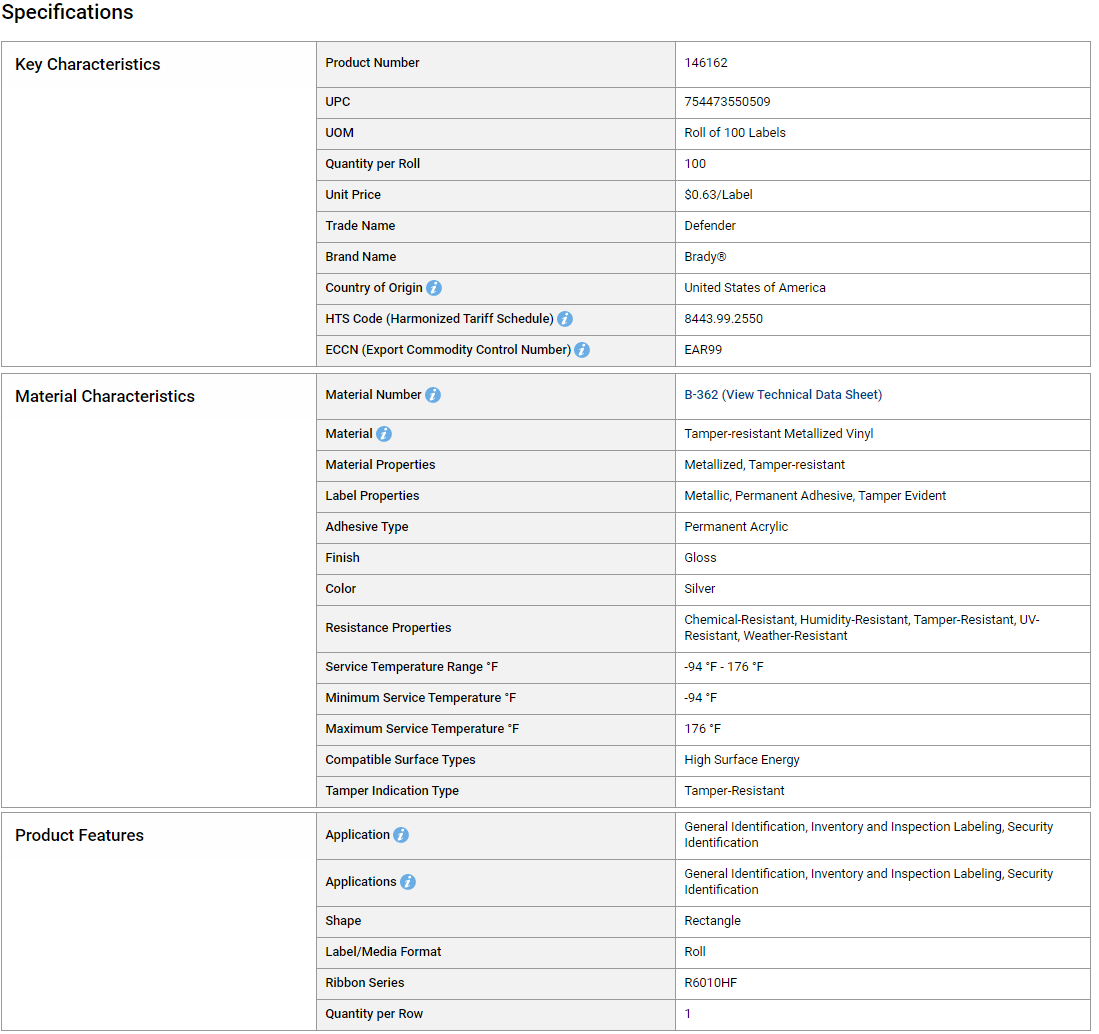
Task: Click the Product Features section heading
Action: tap(79, 836)
